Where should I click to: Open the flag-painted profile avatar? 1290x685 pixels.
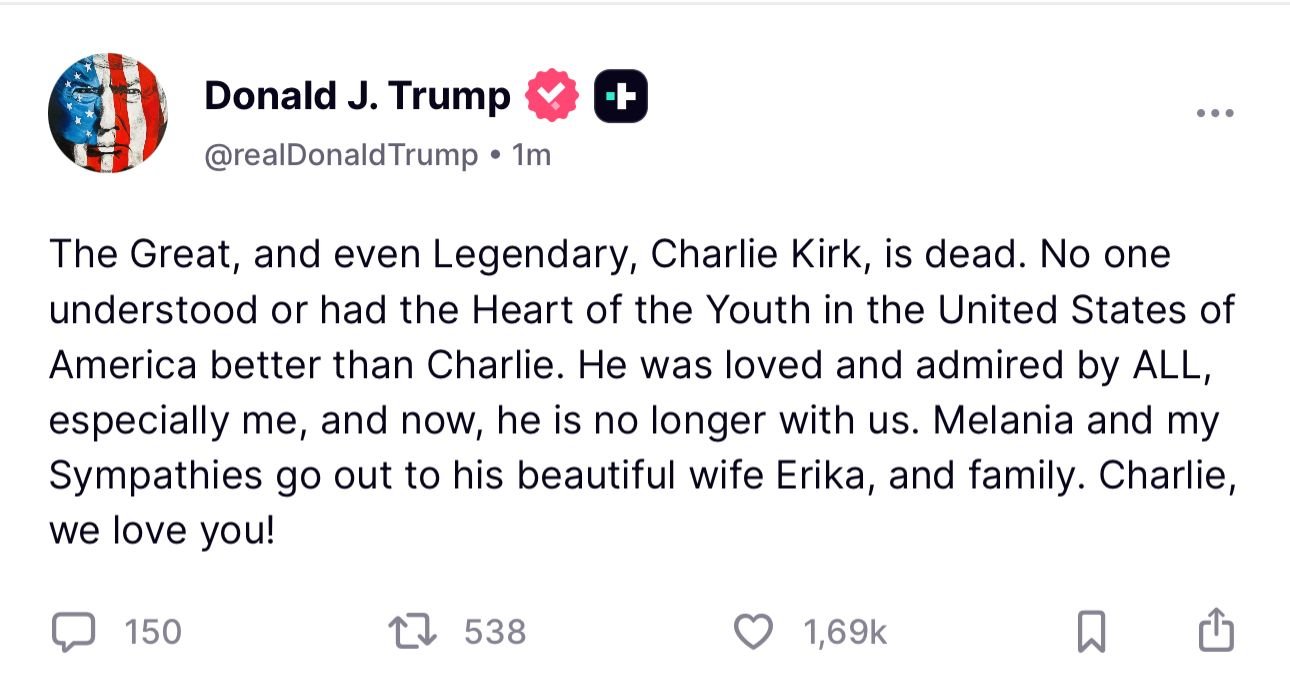point(108,113)
